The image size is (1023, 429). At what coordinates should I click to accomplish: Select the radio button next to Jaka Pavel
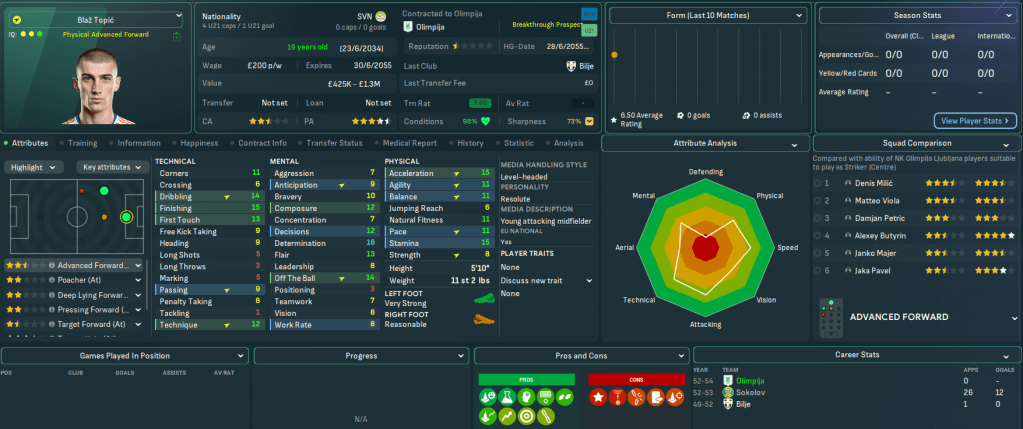[817, 270]
